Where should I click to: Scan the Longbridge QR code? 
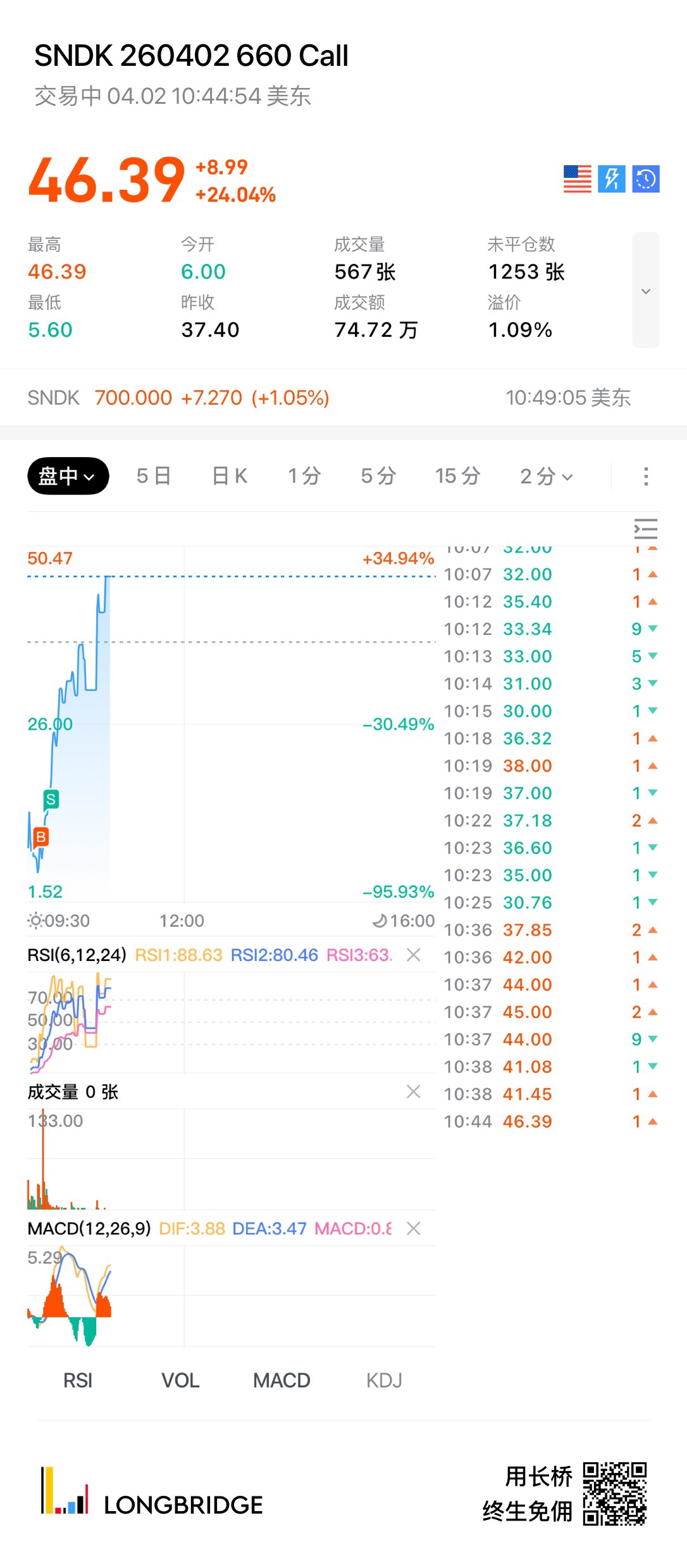point(614,1493)
